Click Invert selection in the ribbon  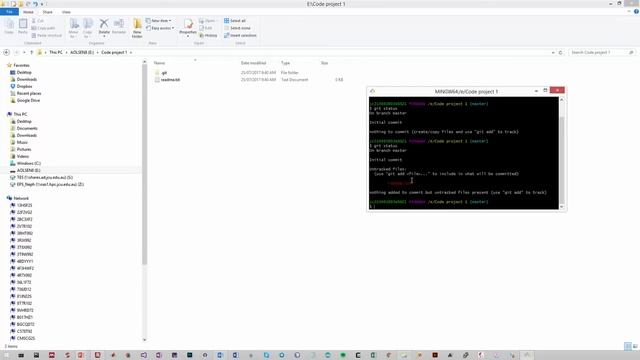click(240, 36)
